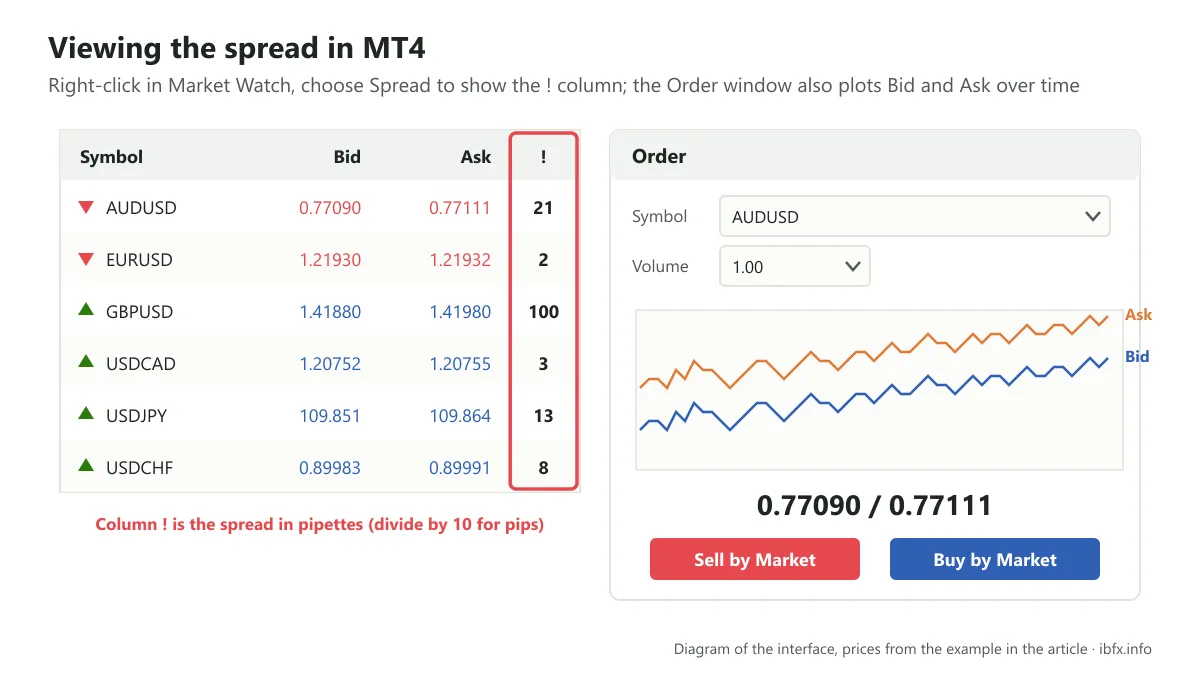Click the Bid column header
The height and width of the screenshot is (675, 1200).
coord(347,157)
